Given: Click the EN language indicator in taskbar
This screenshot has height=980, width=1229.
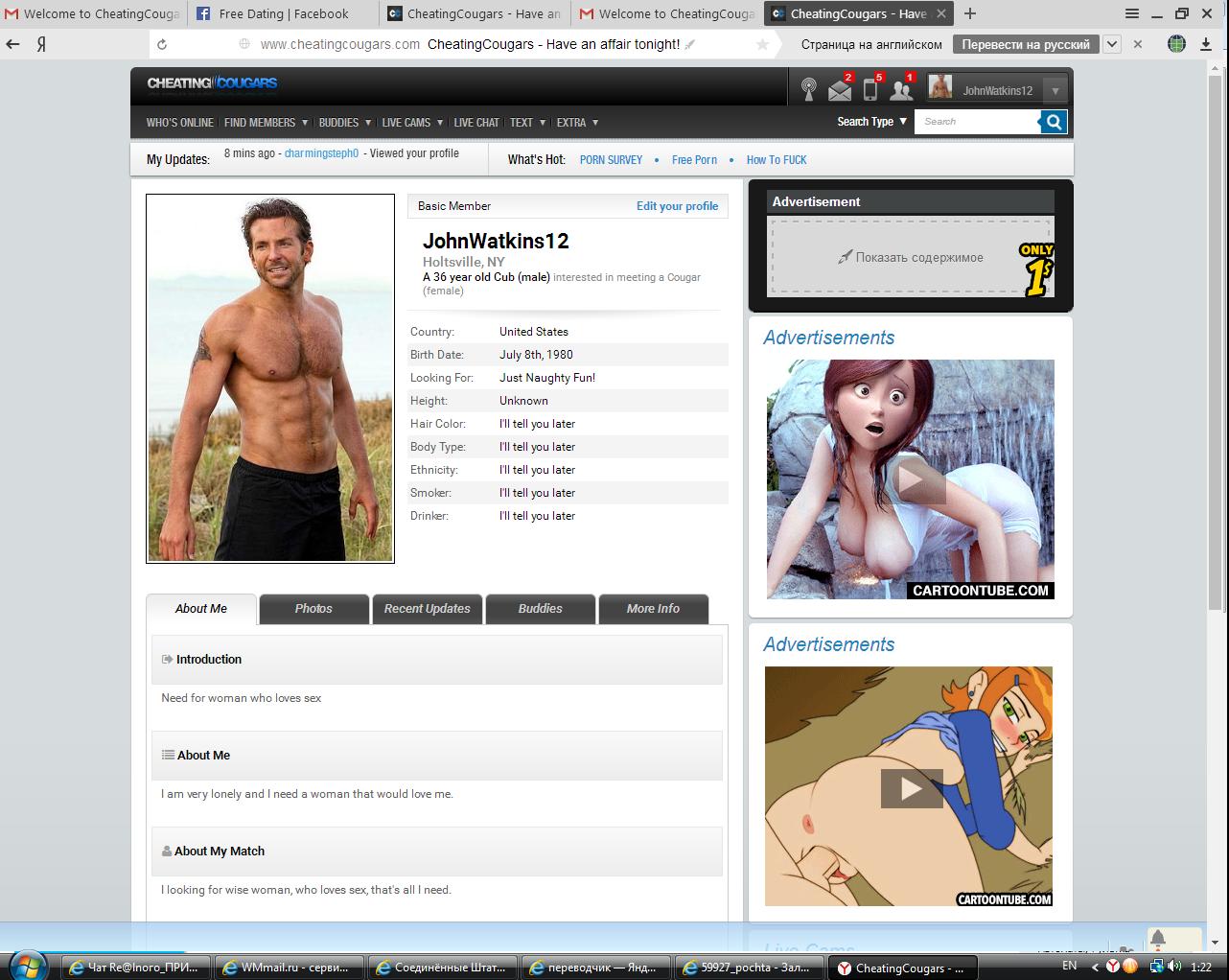Looking at the screenshot, I should pyautogui.click(x=1069, y=966).
